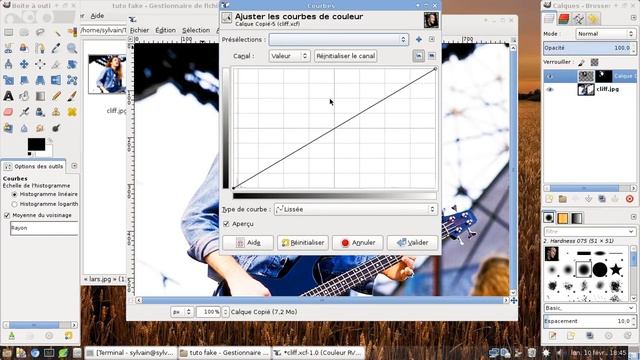
Task: Toggle Moyenne du voisinage checkbox
Action: (7, 215)
